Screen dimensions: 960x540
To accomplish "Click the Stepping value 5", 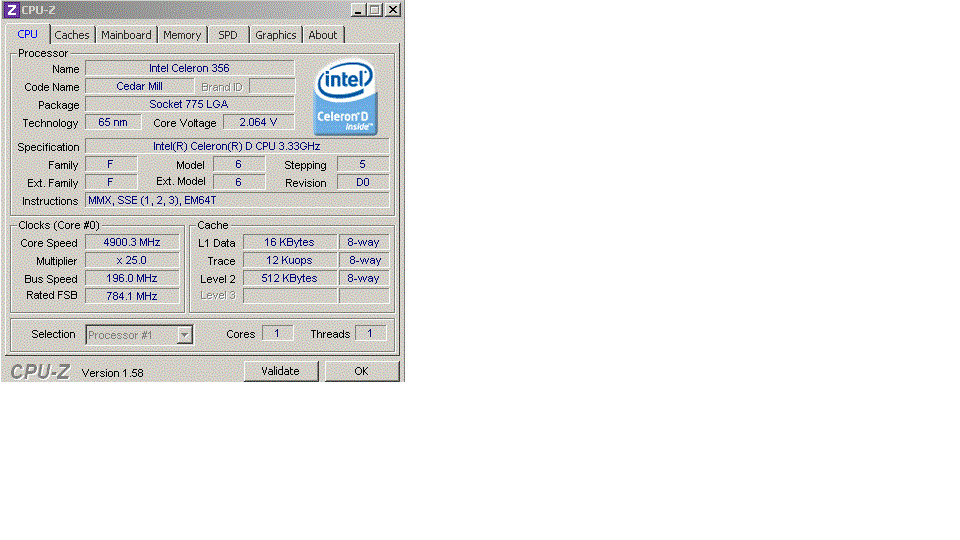I will (x=362, y=164).
